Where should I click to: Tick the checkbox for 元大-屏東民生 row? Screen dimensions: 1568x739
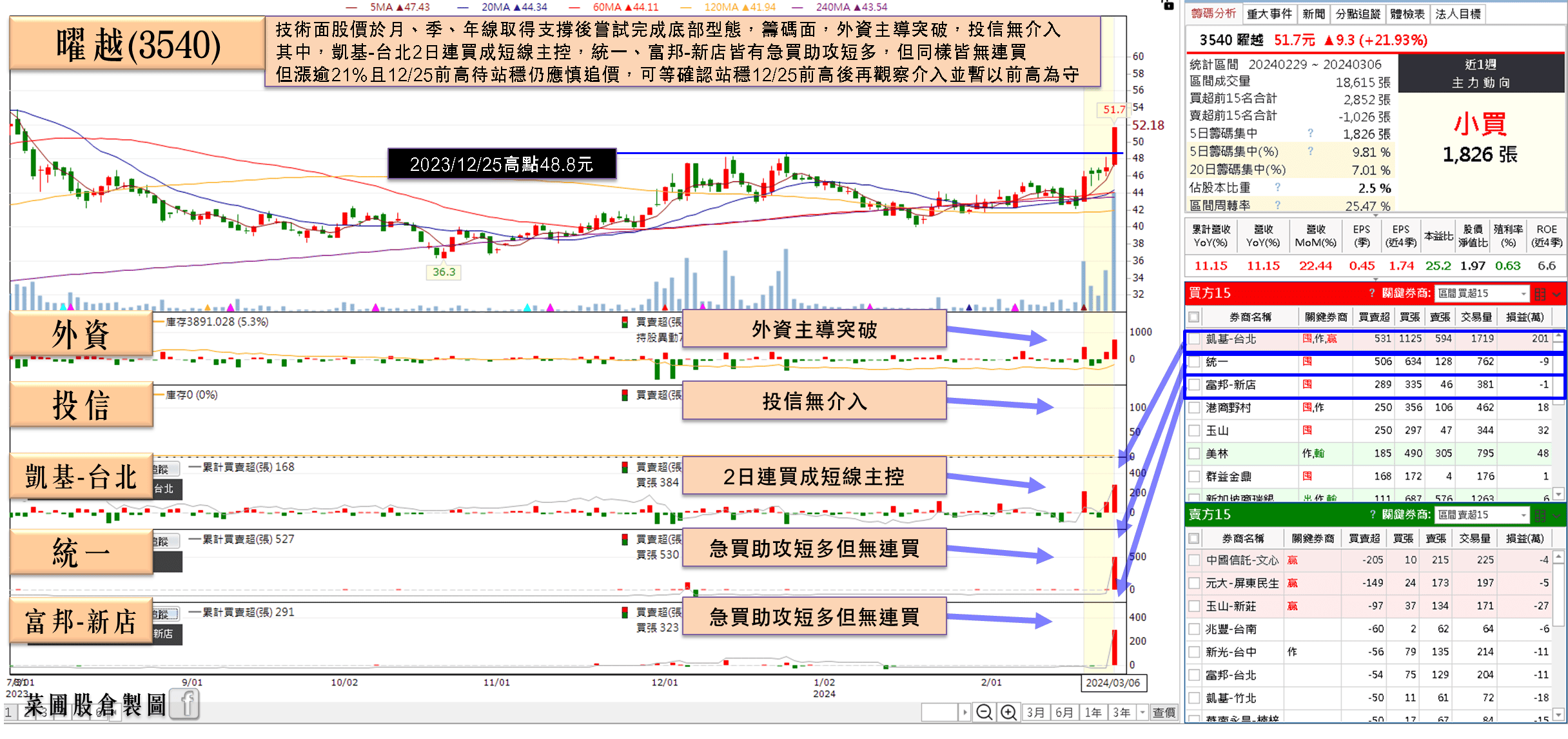tap(1194, 583)
